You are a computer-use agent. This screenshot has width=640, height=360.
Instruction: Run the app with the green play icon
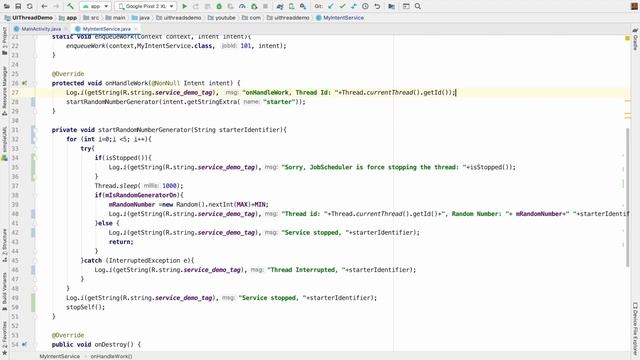coord(184,7)
